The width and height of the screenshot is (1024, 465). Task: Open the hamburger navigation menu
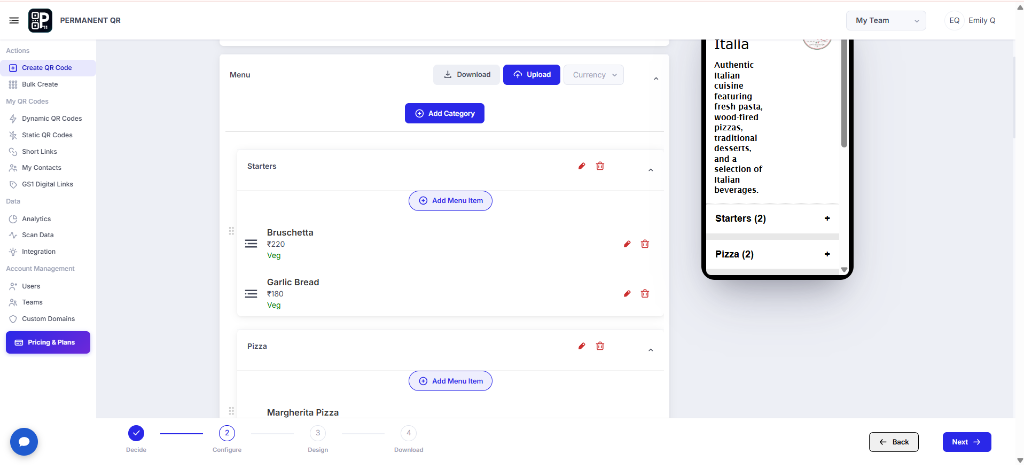click(x=14, y=20)
